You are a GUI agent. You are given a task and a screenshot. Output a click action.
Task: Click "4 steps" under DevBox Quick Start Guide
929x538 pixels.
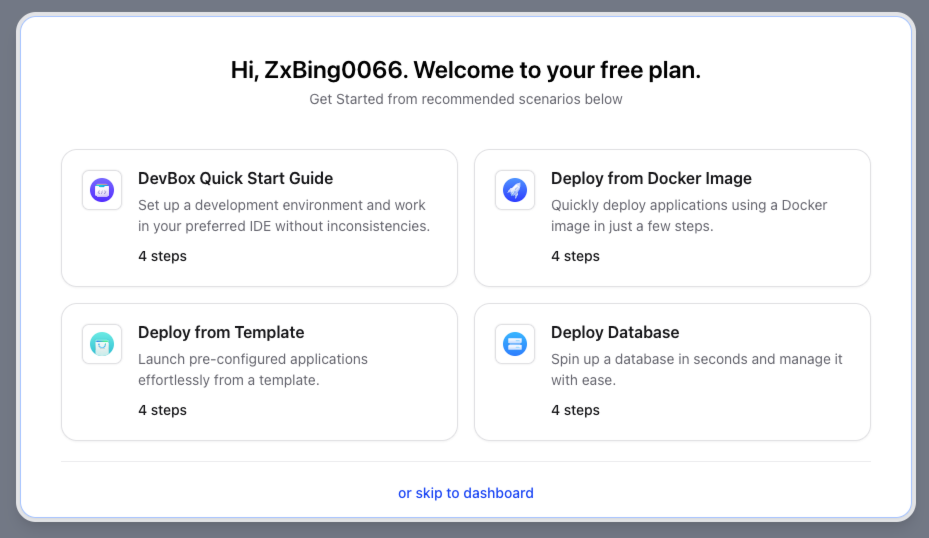(162, 256)
